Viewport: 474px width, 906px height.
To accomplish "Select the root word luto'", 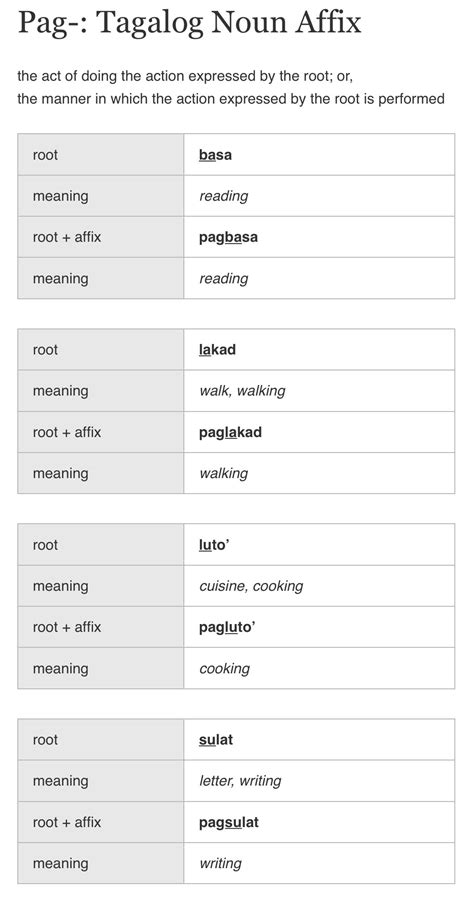I will click(x=214, y=545).
